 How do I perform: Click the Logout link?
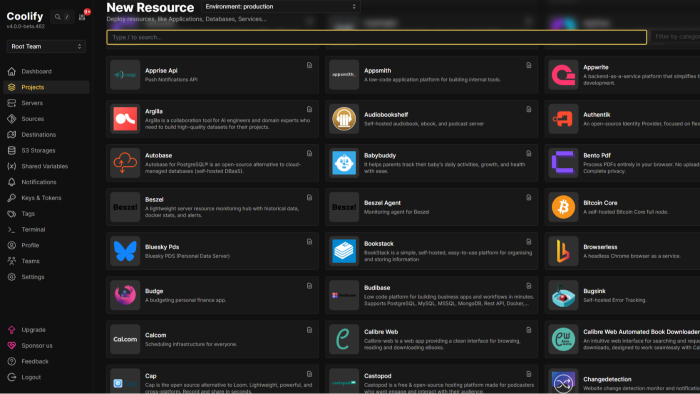[x=46, y=377]
